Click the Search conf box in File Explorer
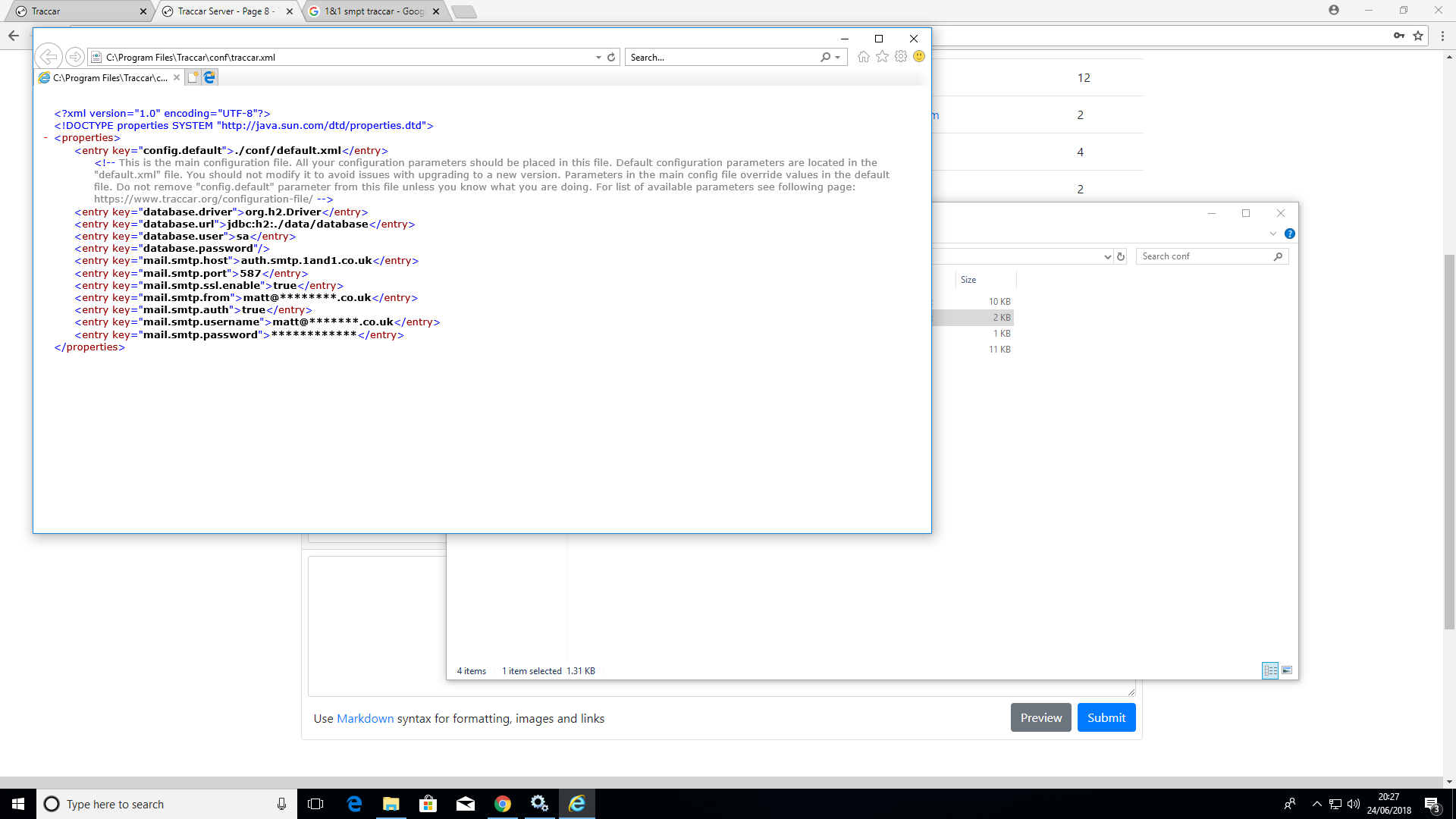The width and height of the screenshot is (1456, 819). (x=1205, y=256)
